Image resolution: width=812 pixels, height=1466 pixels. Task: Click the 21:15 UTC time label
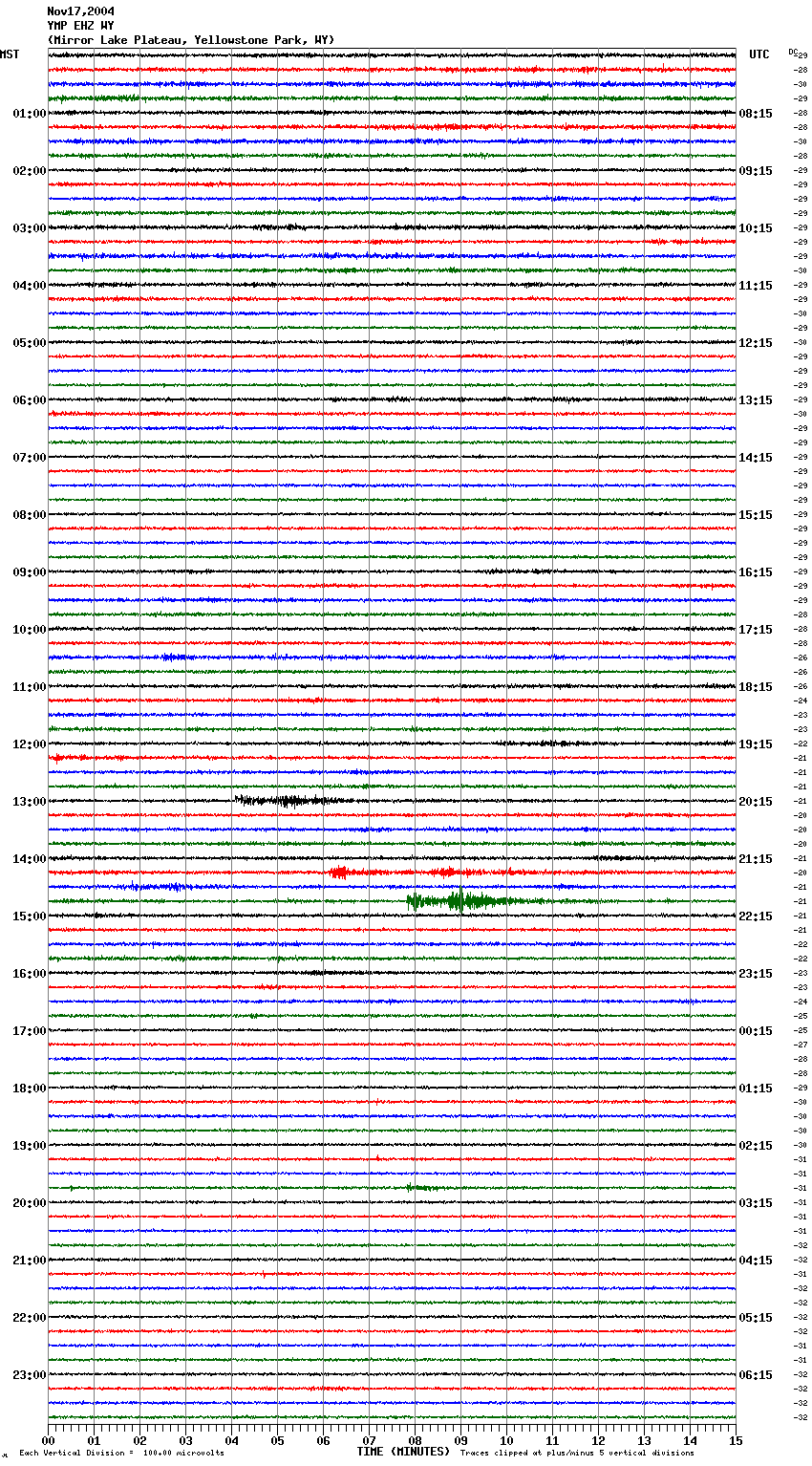point(756,859)
